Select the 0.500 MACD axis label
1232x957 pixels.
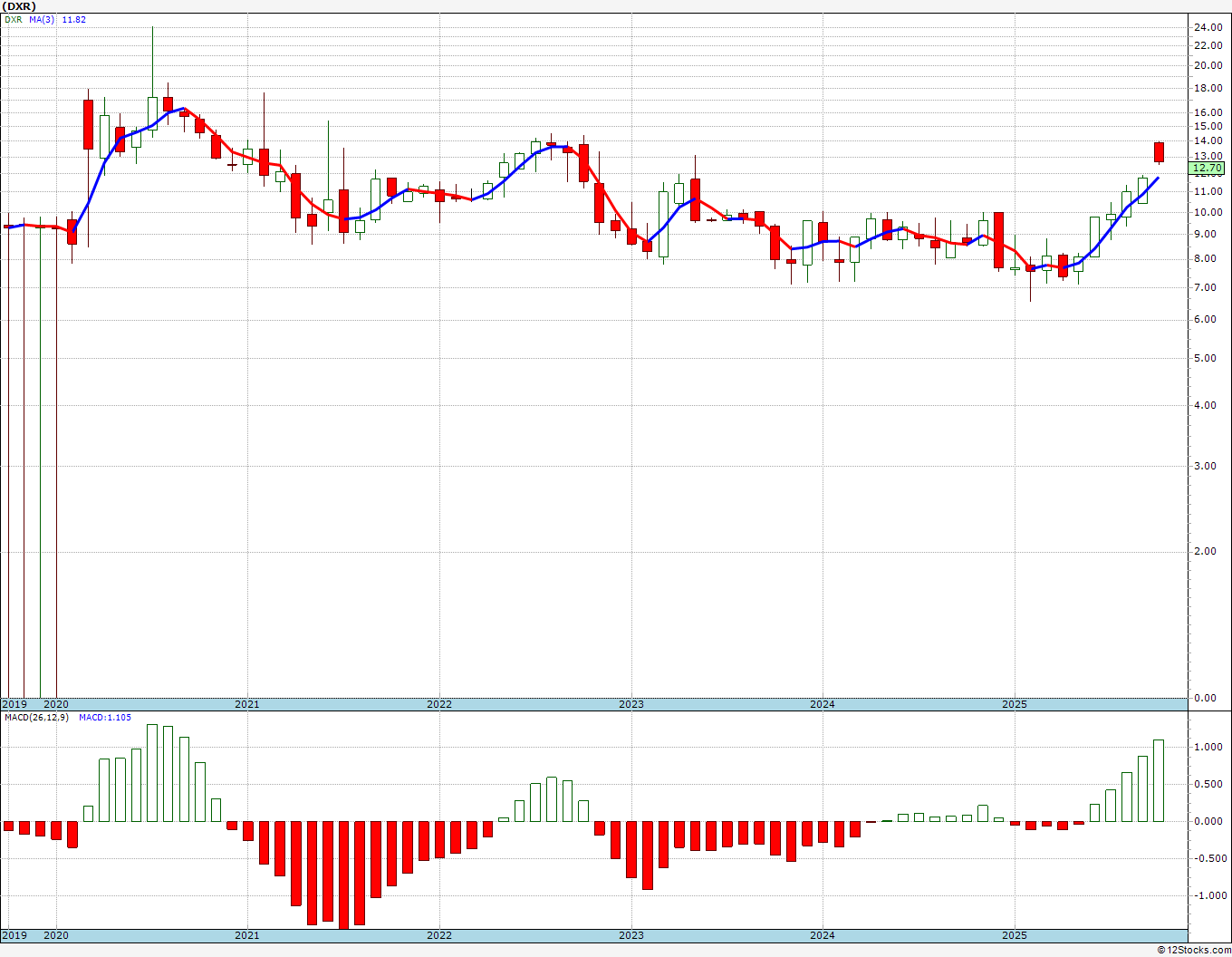(x=1210, y=784)
